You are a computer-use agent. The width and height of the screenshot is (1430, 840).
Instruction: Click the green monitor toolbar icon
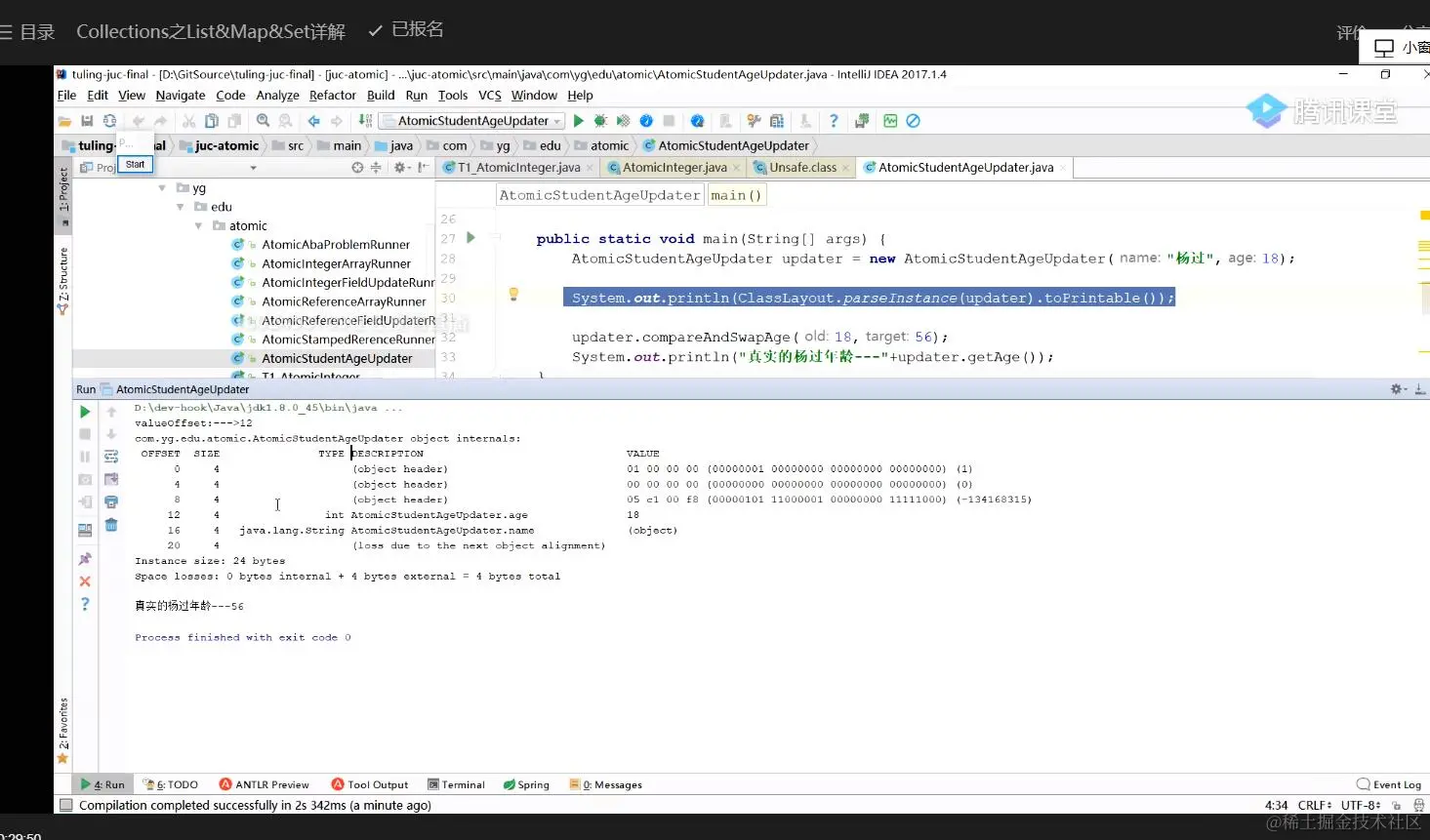(x=890, y=121)
